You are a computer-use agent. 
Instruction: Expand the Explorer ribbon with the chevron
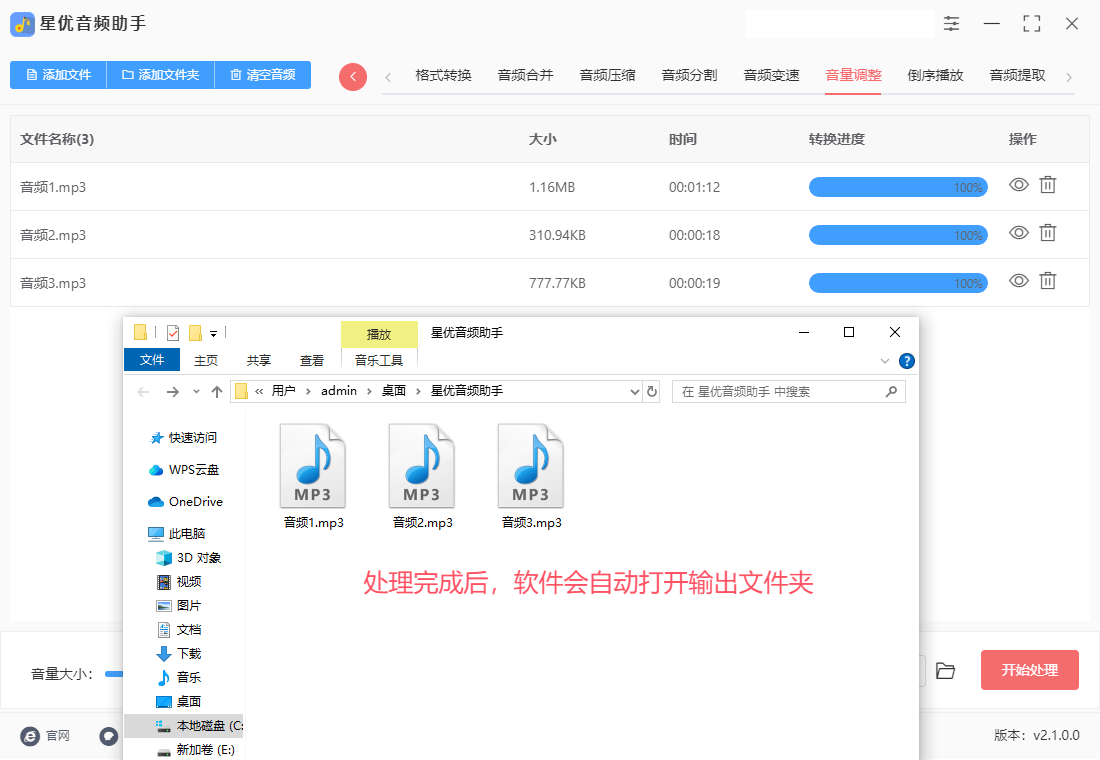884,361
